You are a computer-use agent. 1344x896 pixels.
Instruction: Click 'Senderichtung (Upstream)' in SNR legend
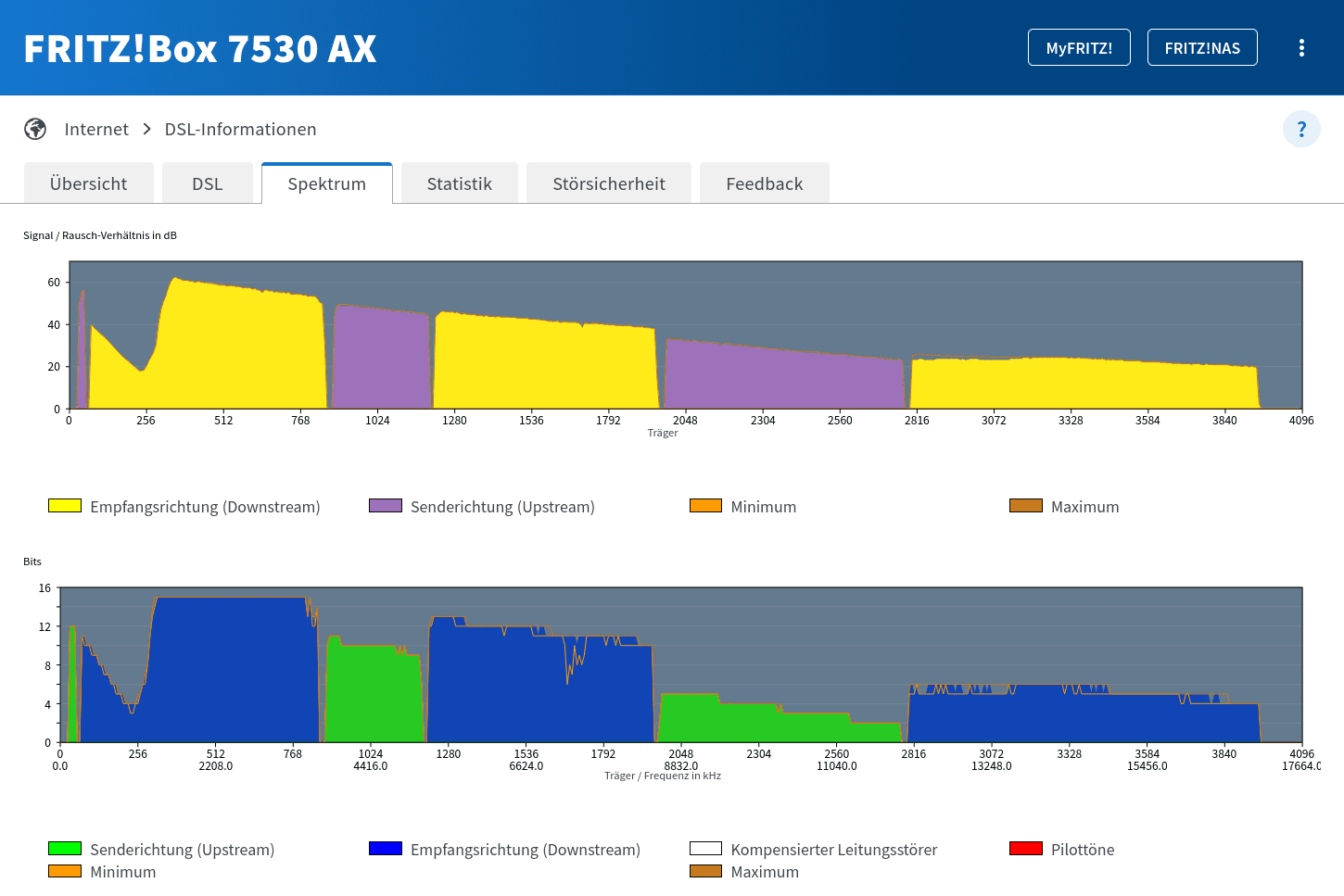tap(502, 507)
